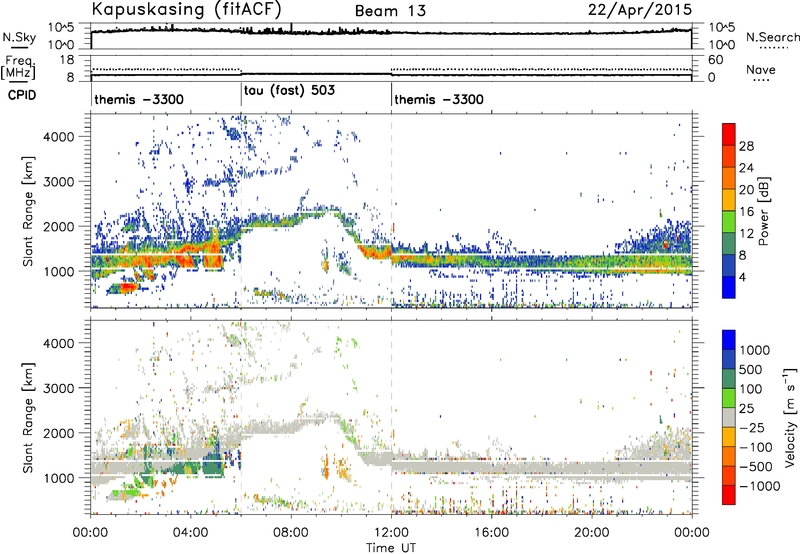Screen dimensions: 800x554
Task: Click the date '22/Apr/2015'
Action: [640, 9]
